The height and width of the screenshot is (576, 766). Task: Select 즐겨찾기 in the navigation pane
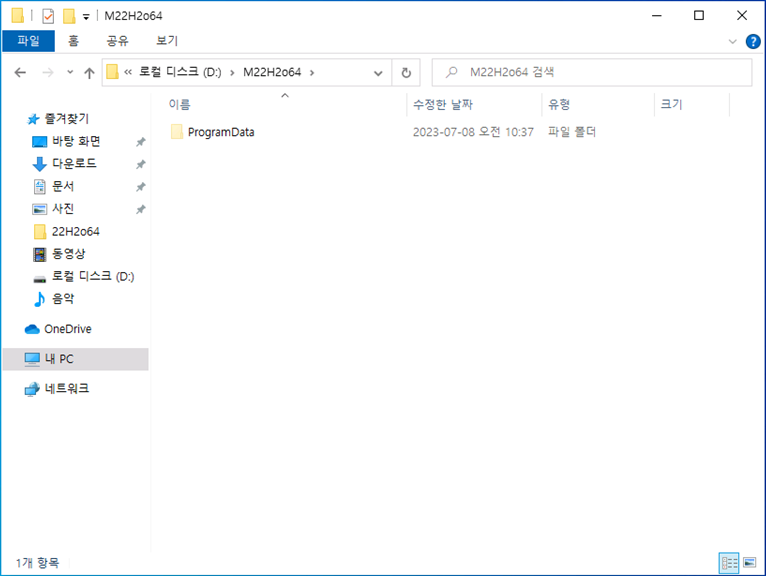coord(66,118)
